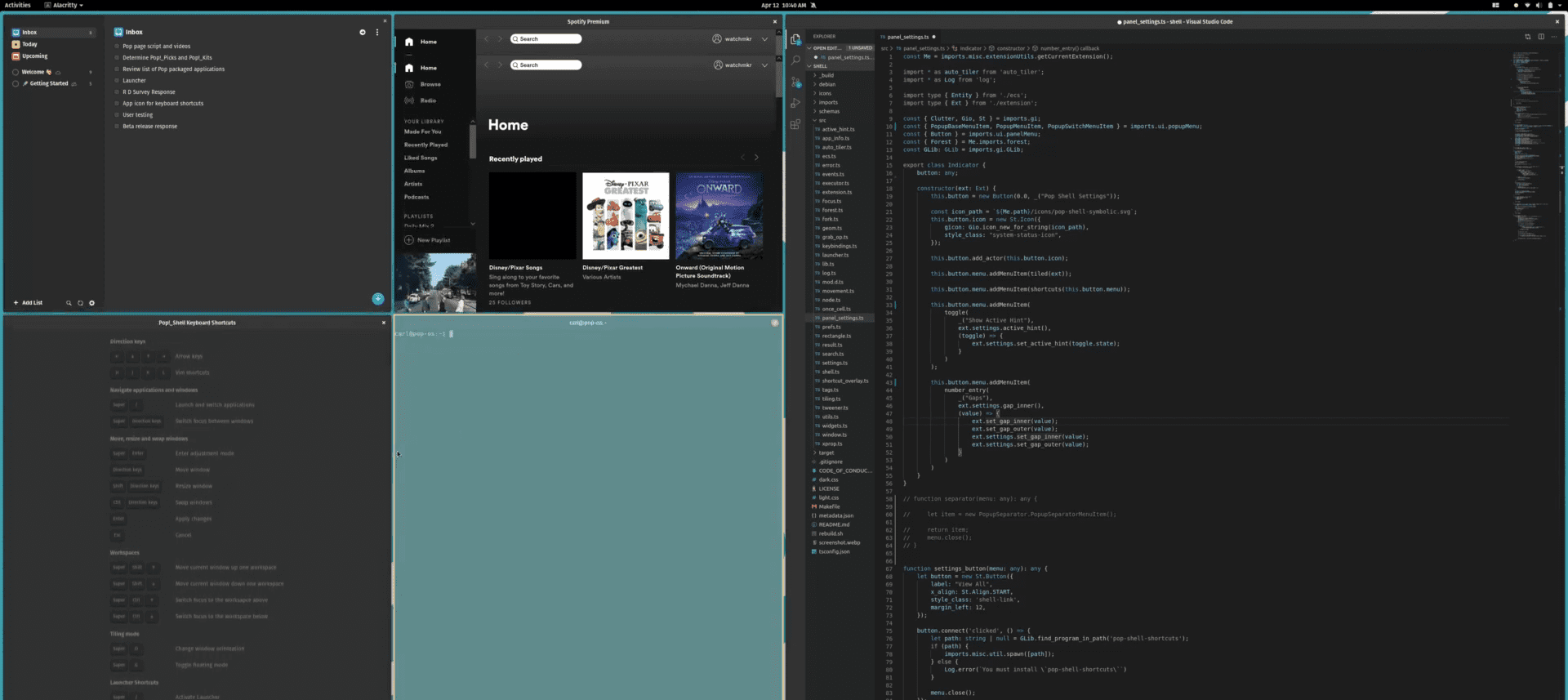Viewport: 1568px width, 700px height.
Task: Click the to-do app search magnifier icon
Action: click(x=69, y=303)
